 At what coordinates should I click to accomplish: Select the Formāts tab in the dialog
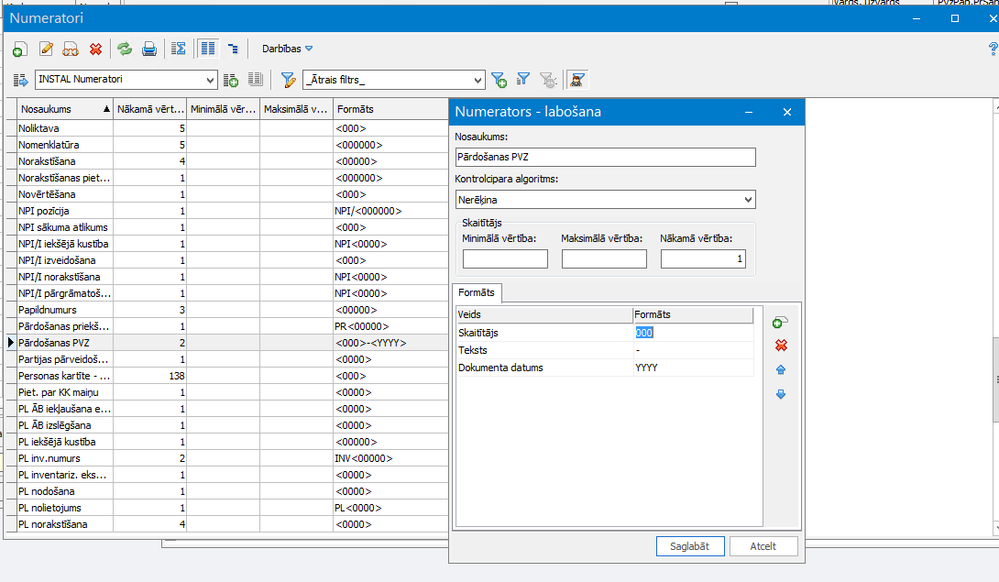[x=476, y=292]
